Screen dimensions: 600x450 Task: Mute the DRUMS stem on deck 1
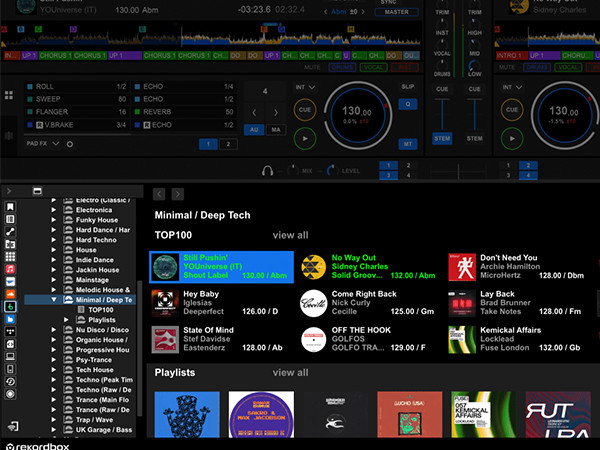(342, 67)
